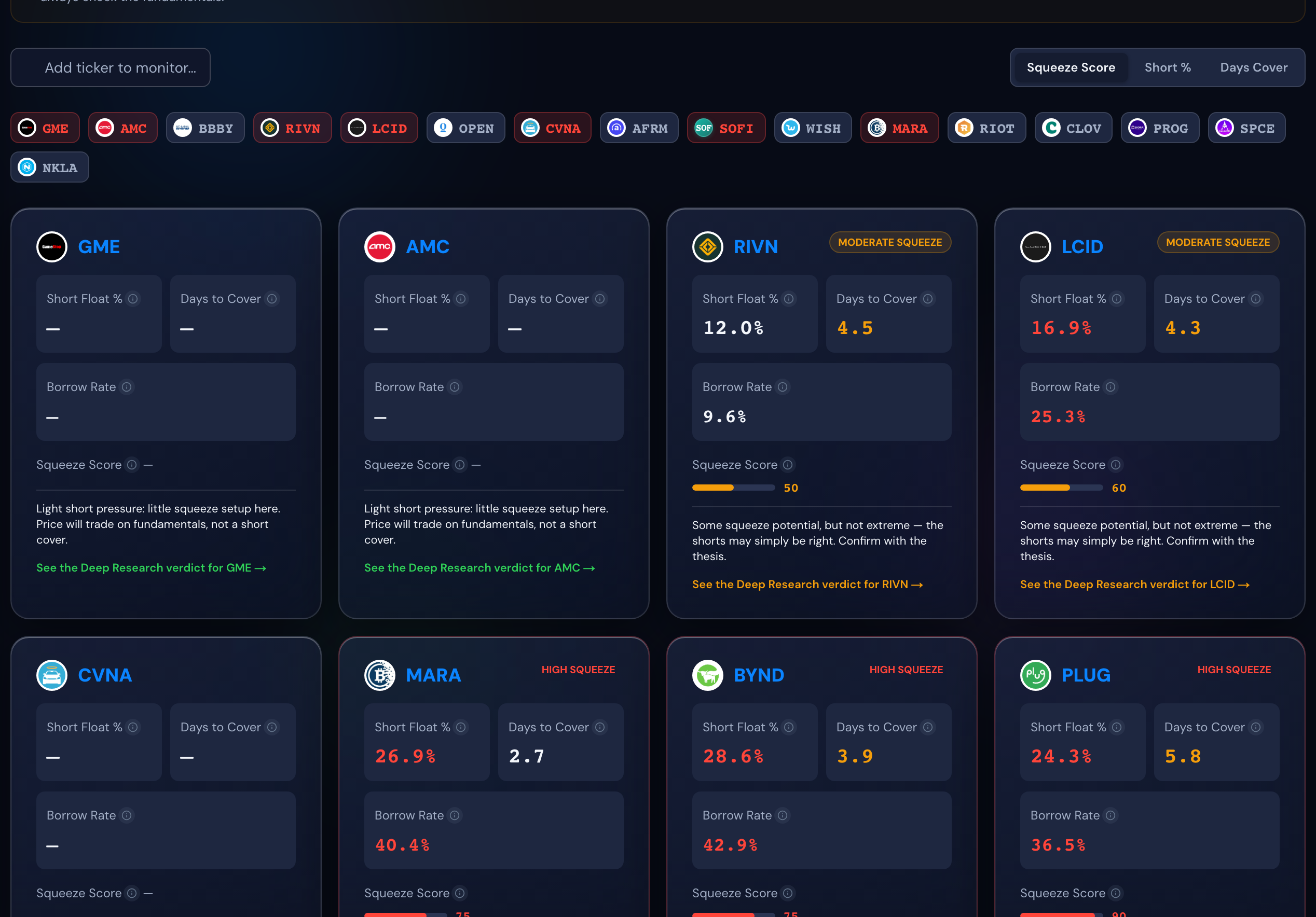The image size is (1316, 917).
Task: Show info for LCID Borrow Rate
Action: point(1110,387)
